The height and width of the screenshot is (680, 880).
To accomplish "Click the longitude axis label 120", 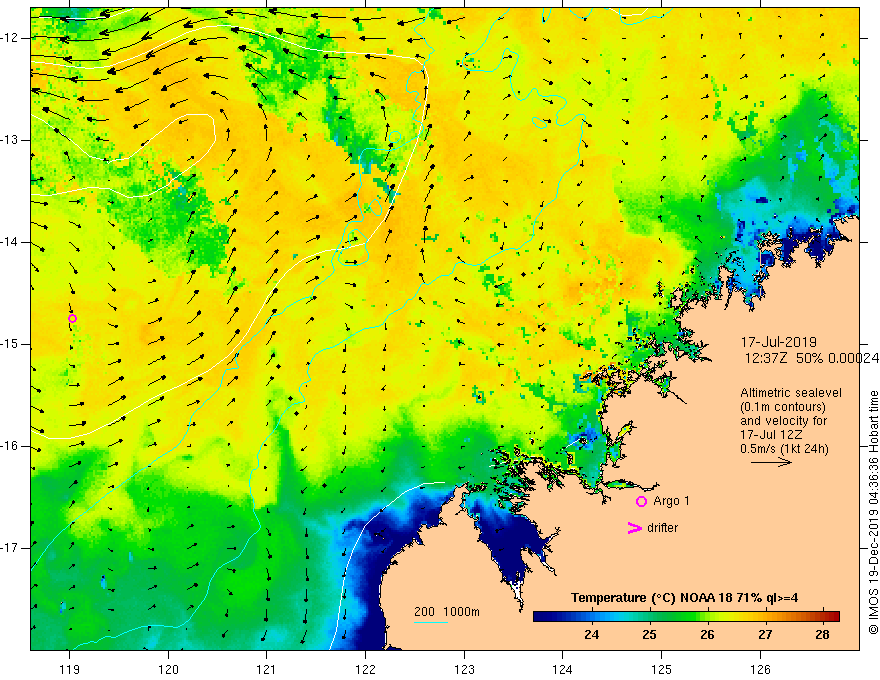I will coord(168,669).
